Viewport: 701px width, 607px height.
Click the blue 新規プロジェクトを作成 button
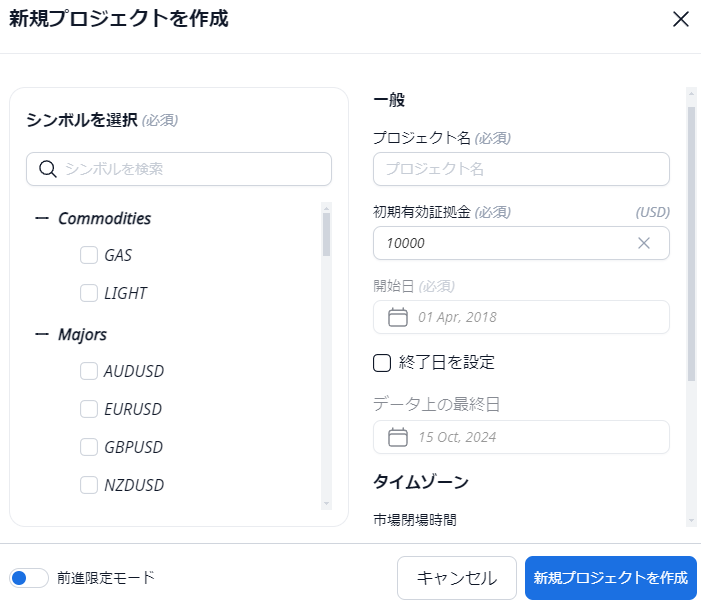[611, 578]
